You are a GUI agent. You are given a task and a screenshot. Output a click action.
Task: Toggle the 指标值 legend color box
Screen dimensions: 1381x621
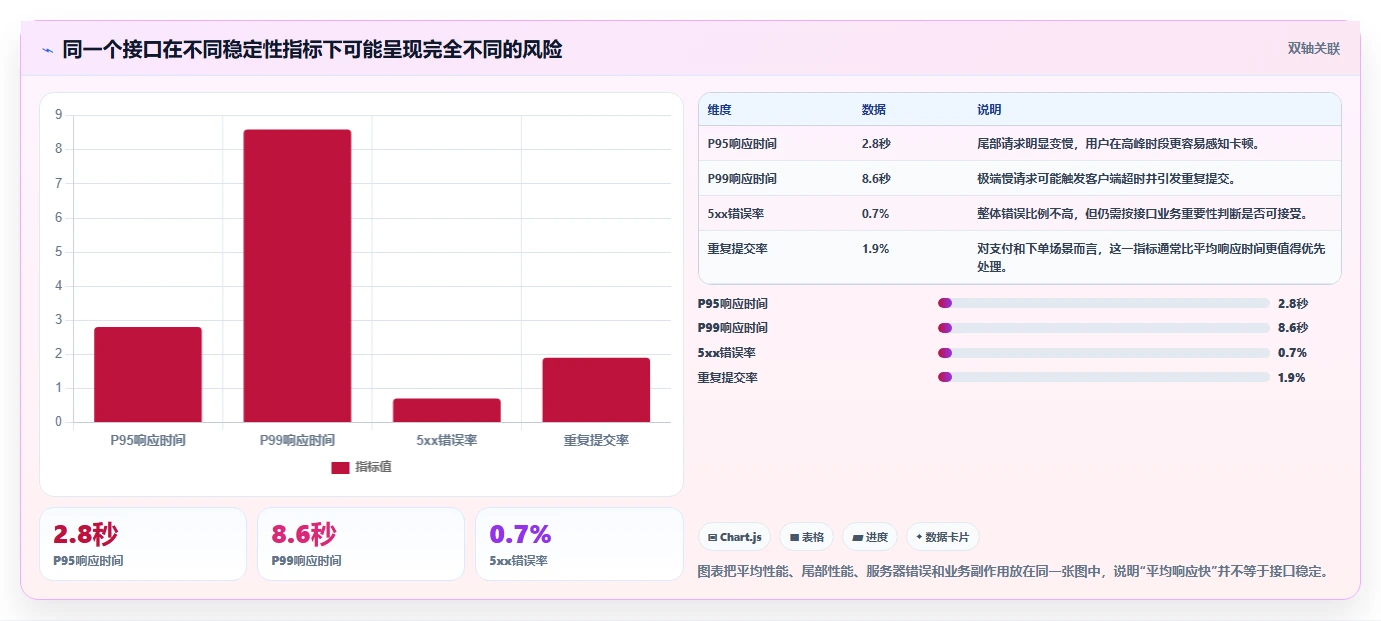click(x=340, y=467)
